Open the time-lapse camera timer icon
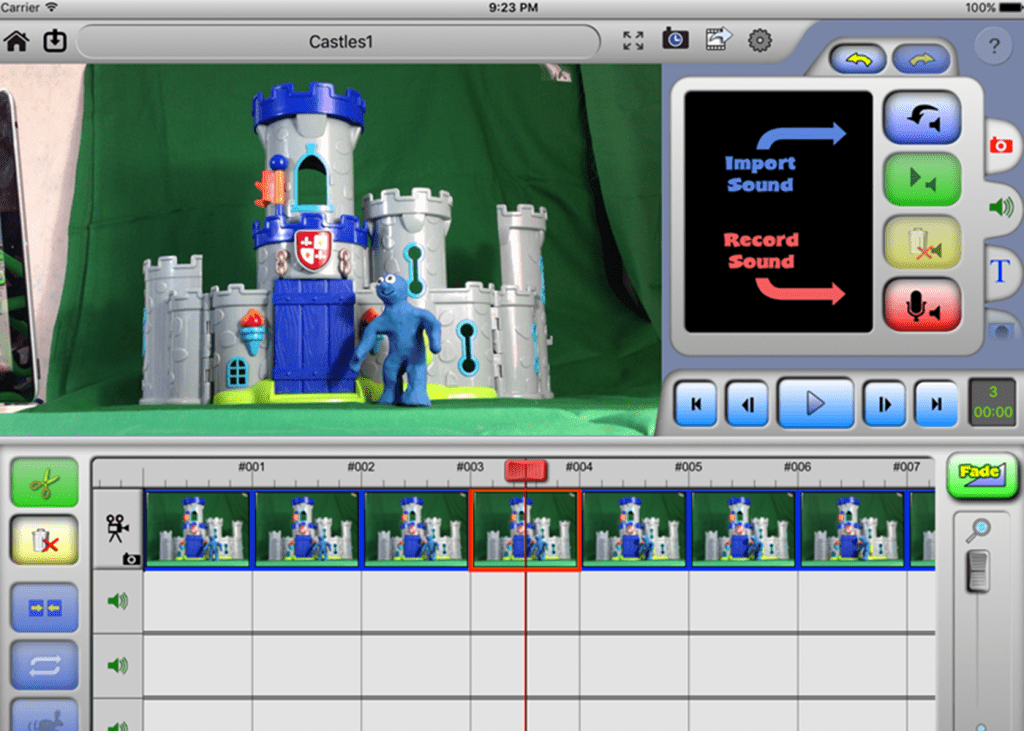The width and height of the screenshot is (1024, 731). coord(675,39)
